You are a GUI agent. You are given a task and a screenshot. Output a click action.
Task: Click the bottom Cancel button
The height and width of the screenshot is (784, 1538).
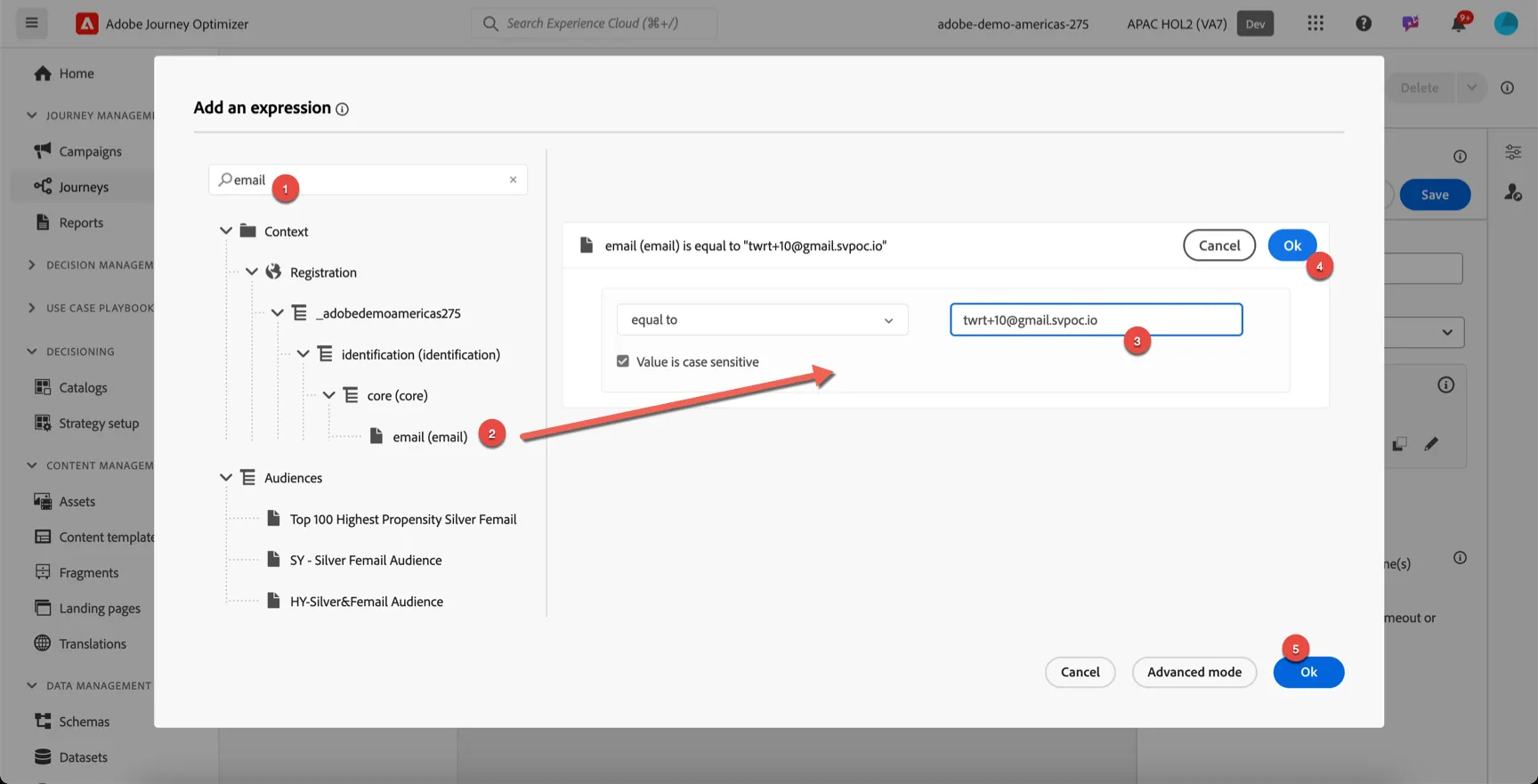(x=1080, y=672)
